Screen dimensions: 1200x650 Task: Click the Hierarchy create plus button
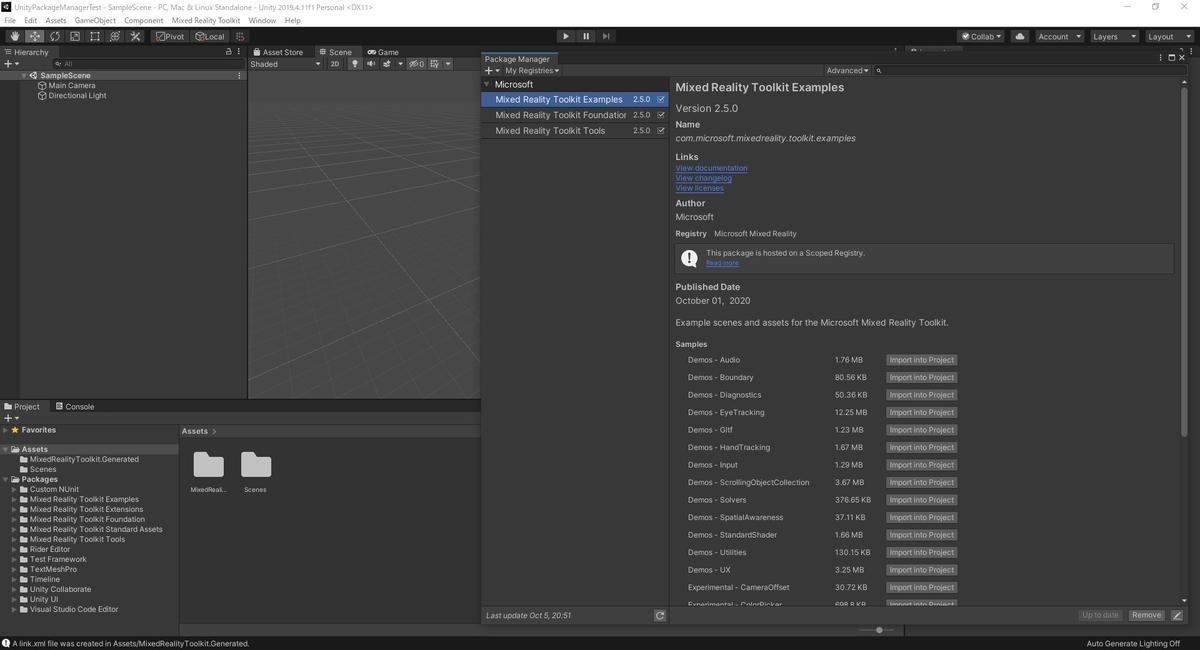(11, 64)
